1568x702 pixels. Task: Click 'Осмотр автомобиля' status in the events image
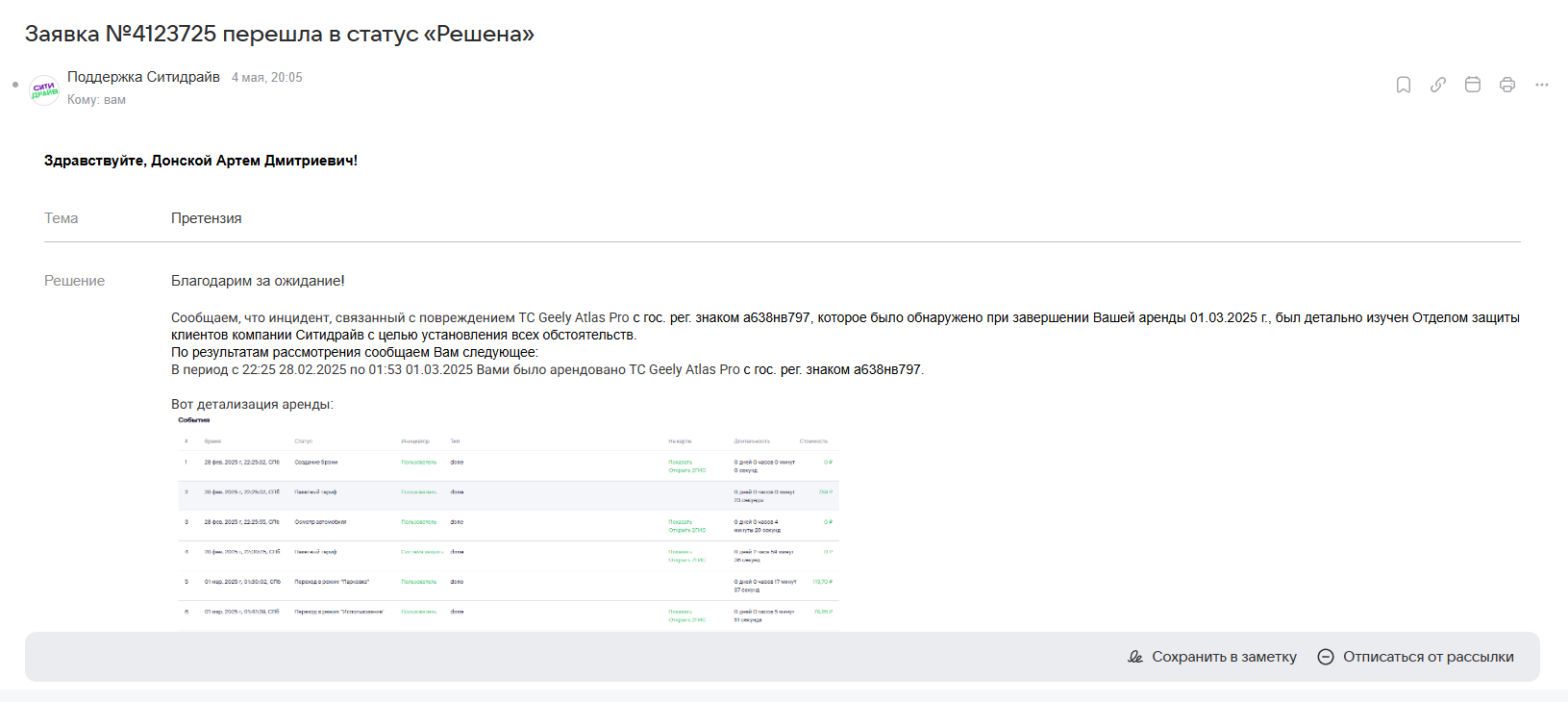[x=320, y=522]
